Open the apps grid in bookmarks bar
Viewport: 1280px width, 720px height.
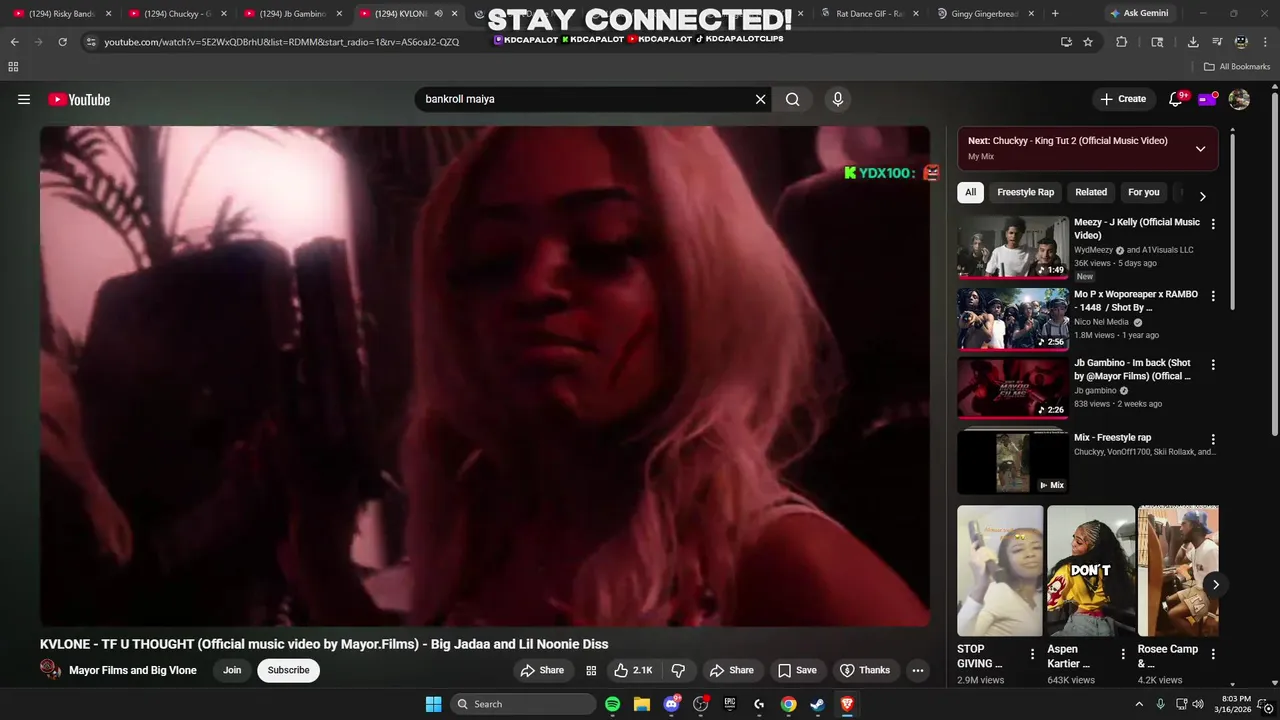click(13, 67)
